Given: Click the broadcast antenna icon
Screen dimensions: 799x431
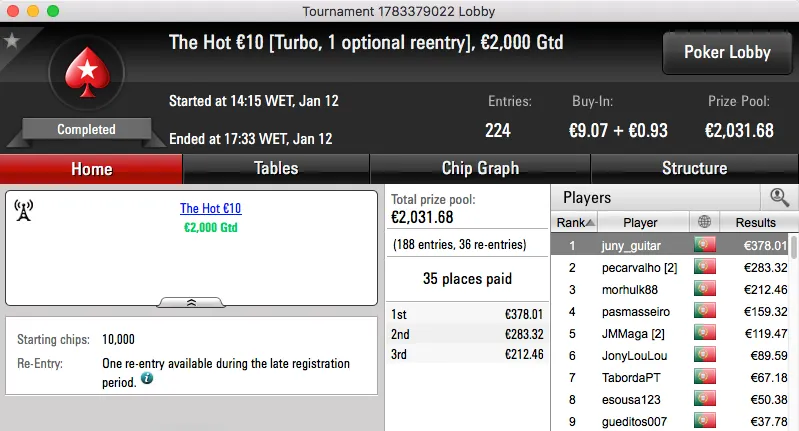Looking at the screenshot, I should [x=24, y=210].
